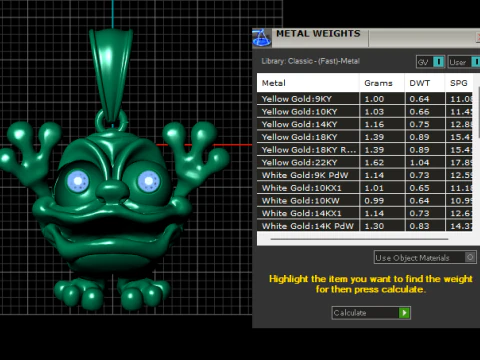Click the 1.03 grams value
The width and height of the screenshot is (480, 360).
click(374, 112)
